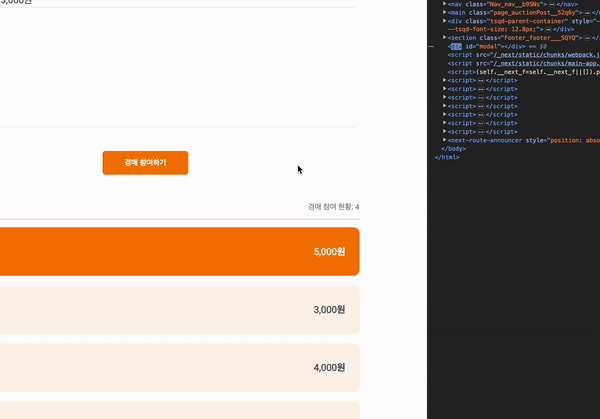The image size is (600, 419).
Task: Select the highlighted 5,000원 bid card
Action: 179,251
